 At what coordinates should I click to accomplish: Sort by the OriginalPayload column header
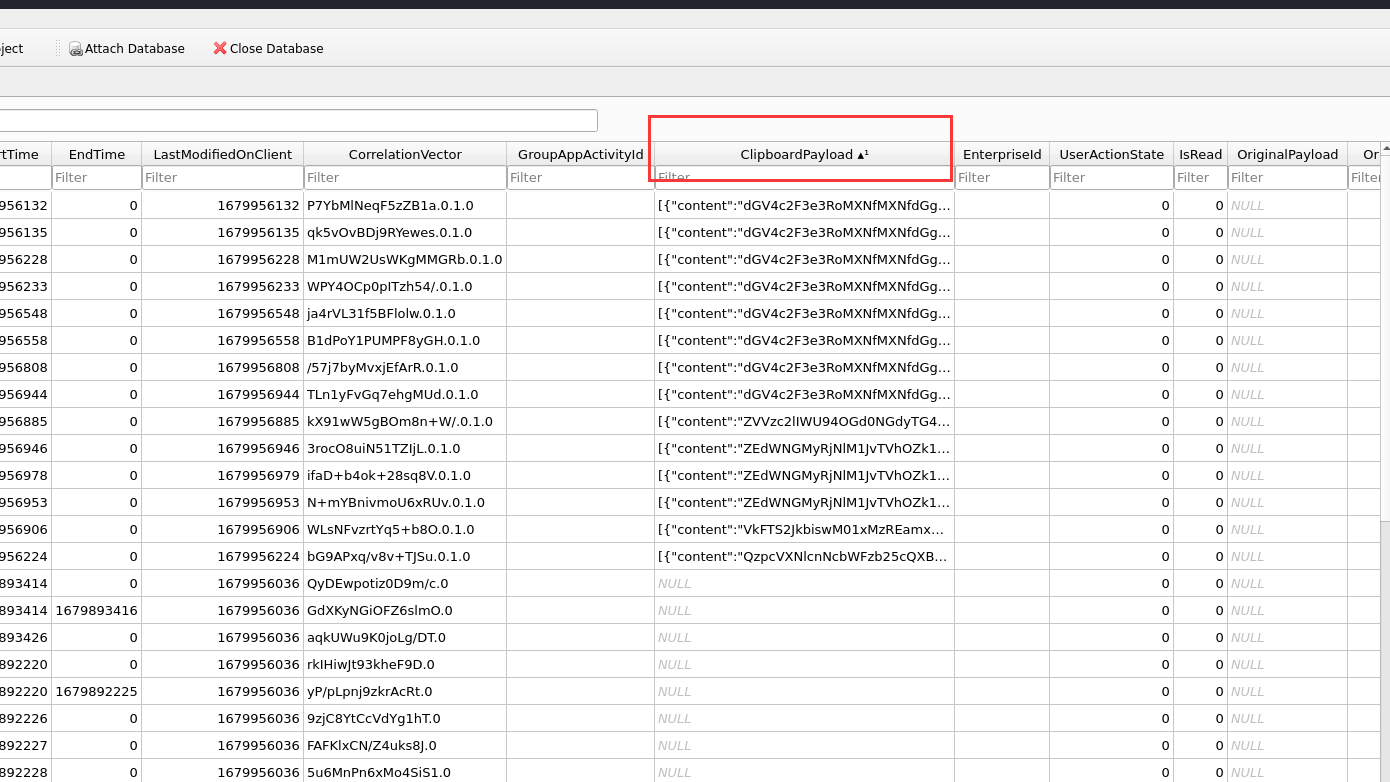click(1288, 154)
